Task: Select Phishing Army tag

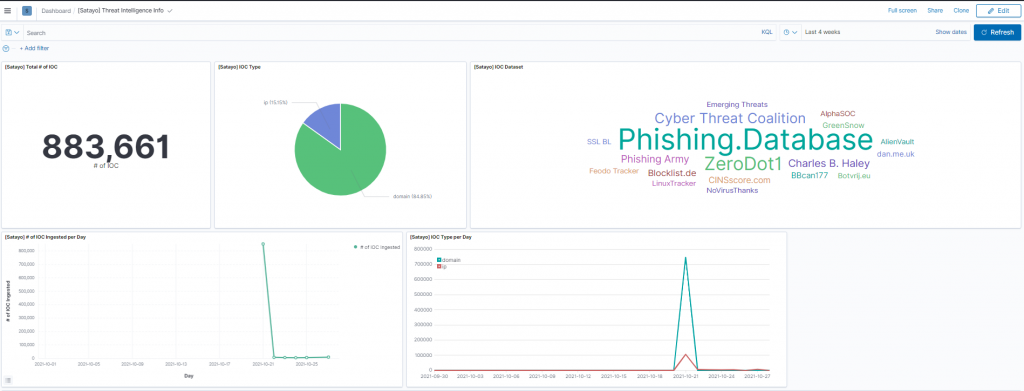Action: coord(654,159)
